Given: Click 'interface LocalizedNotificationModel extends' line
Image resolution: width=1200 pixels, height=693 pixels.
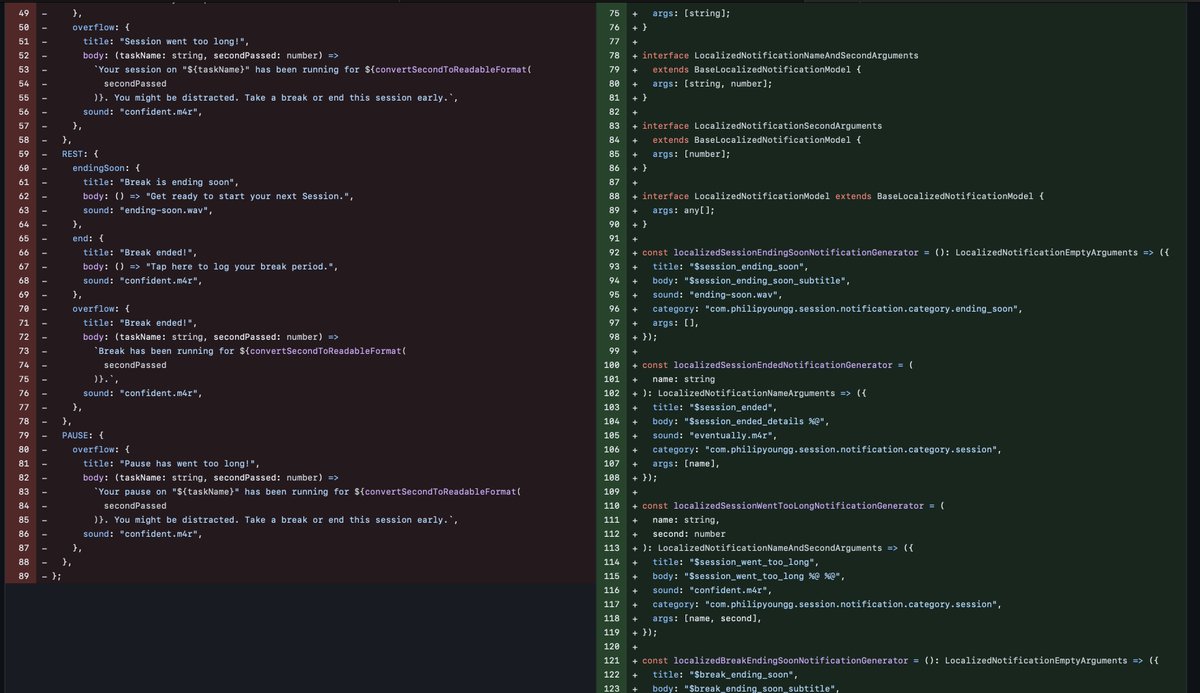Looking at the screenshot, I should 841,196.
